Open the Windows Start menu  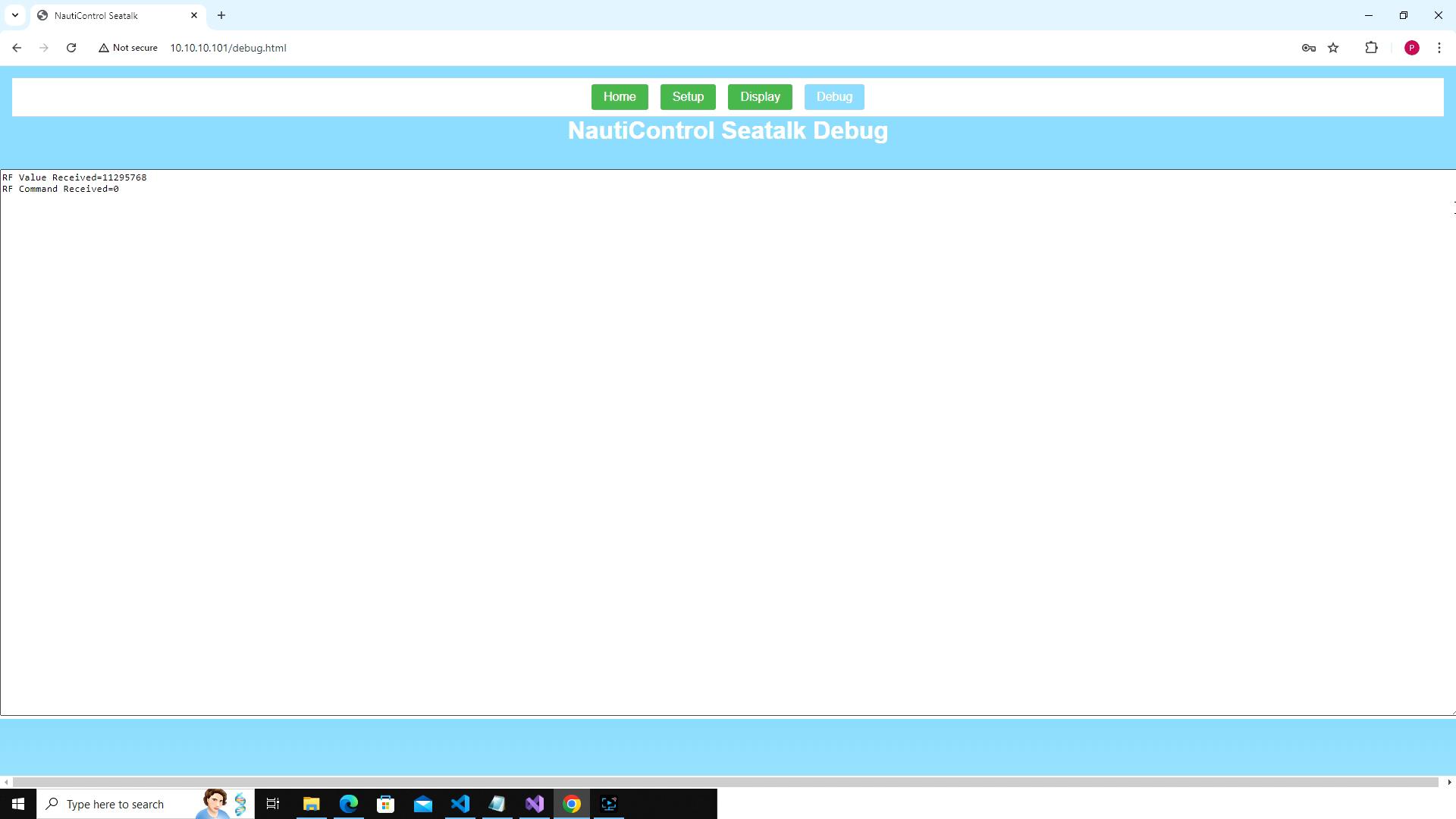click(18, 804)
